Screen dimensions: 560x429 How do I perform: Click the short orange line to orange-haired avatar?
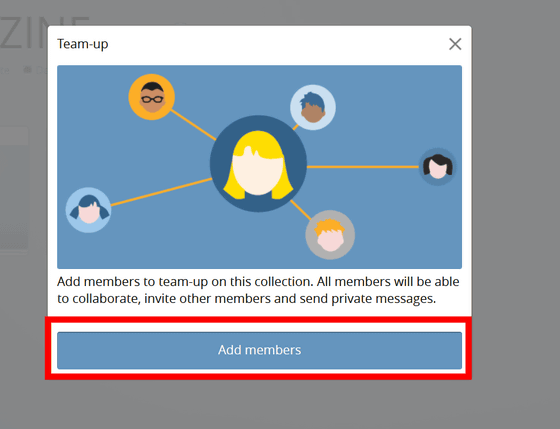[x=301, y=210]
